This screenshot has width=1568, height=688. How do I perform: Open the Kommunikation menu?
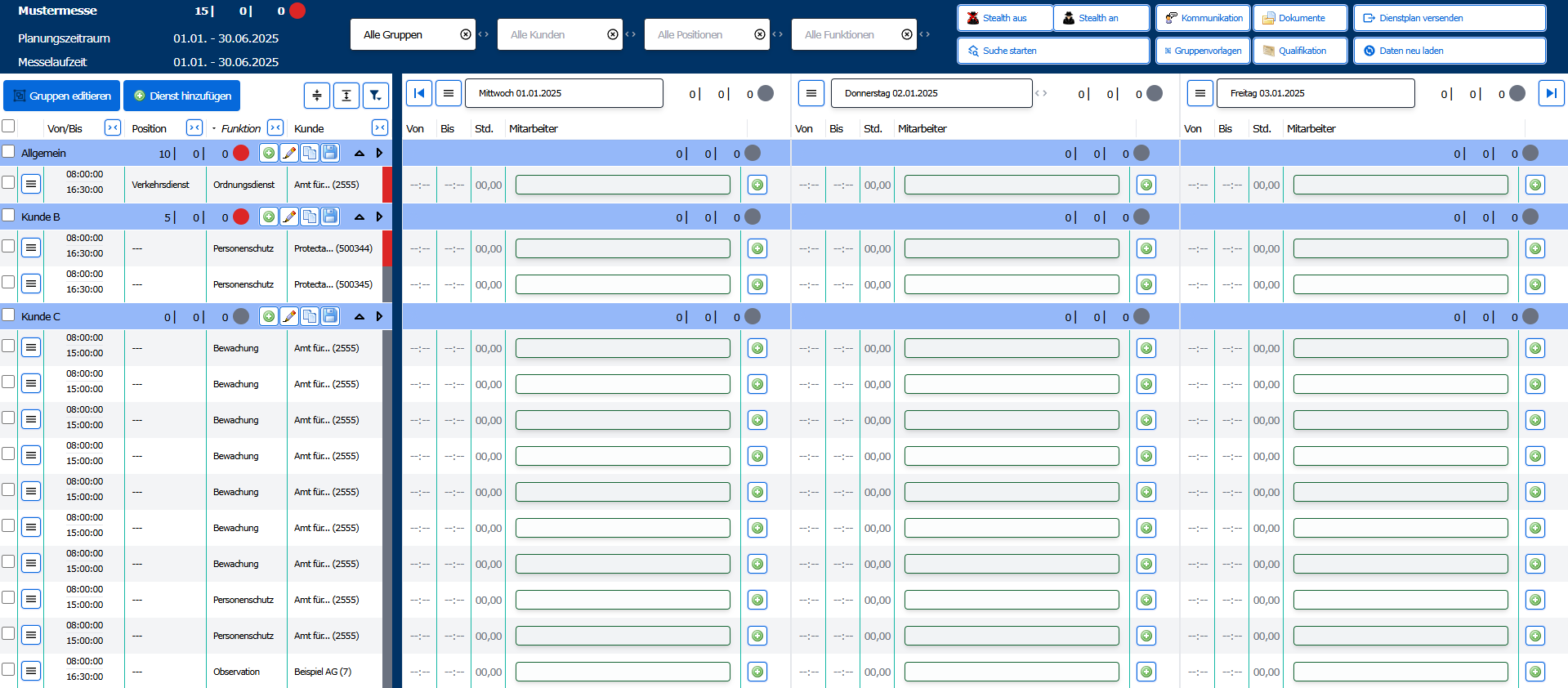[x=1203, y=18]
